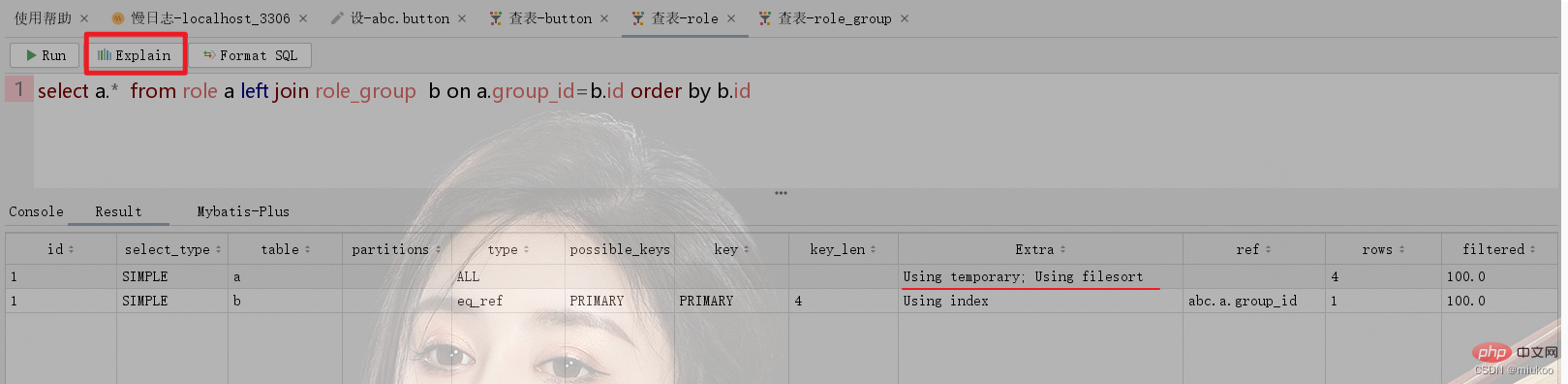
Task: Sort by the Extra column arrow
Action: tap(1062, 250)
